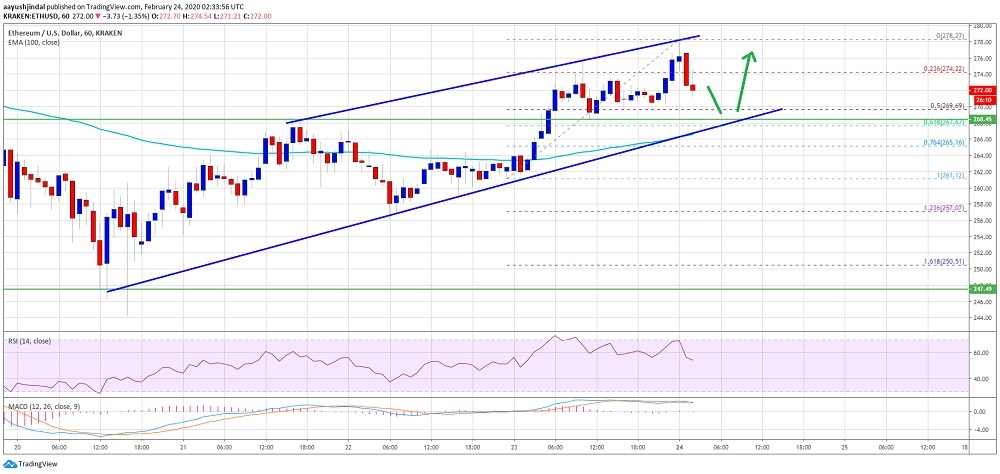This screenshot has width=1000, height=474.
Task: Click the date label 24 on time axis
Action: coord(680,448)
